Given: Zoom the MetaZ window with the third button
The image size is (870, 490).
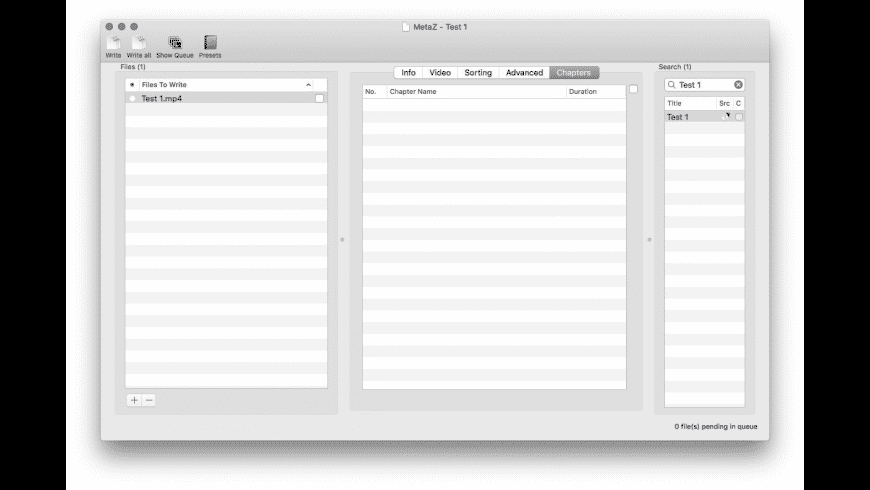Looking at the screenshot, I should click(134, 27).
